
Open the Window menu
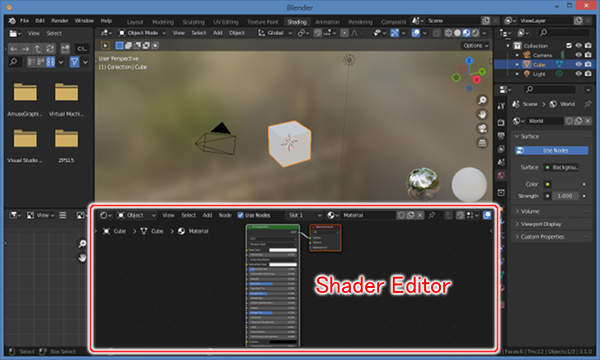pyautogui.click(x=84, y=21)
